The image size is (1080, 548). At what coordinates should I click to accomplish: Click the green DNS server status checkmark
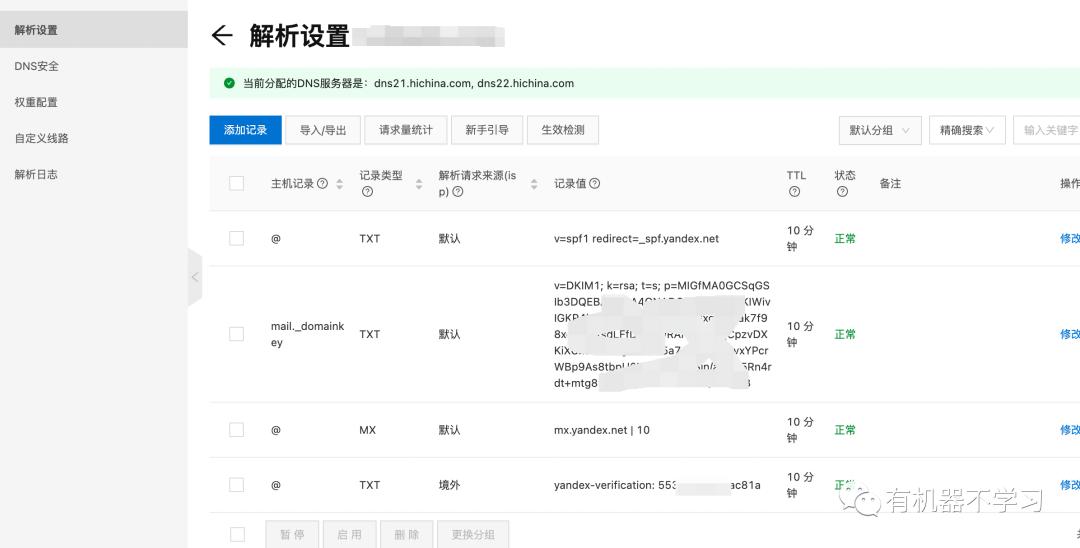(229, 83)
